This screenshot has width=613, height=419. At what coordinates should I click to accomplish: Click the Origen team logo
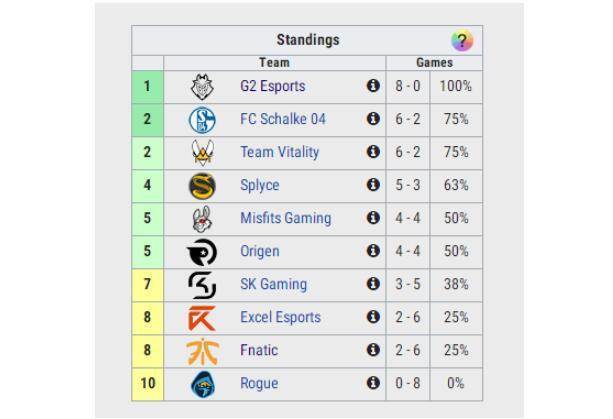tap(202, 252)
